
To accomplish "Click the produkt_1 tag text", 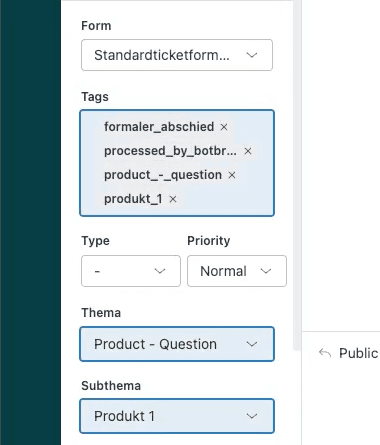I will tap(133, 199).
